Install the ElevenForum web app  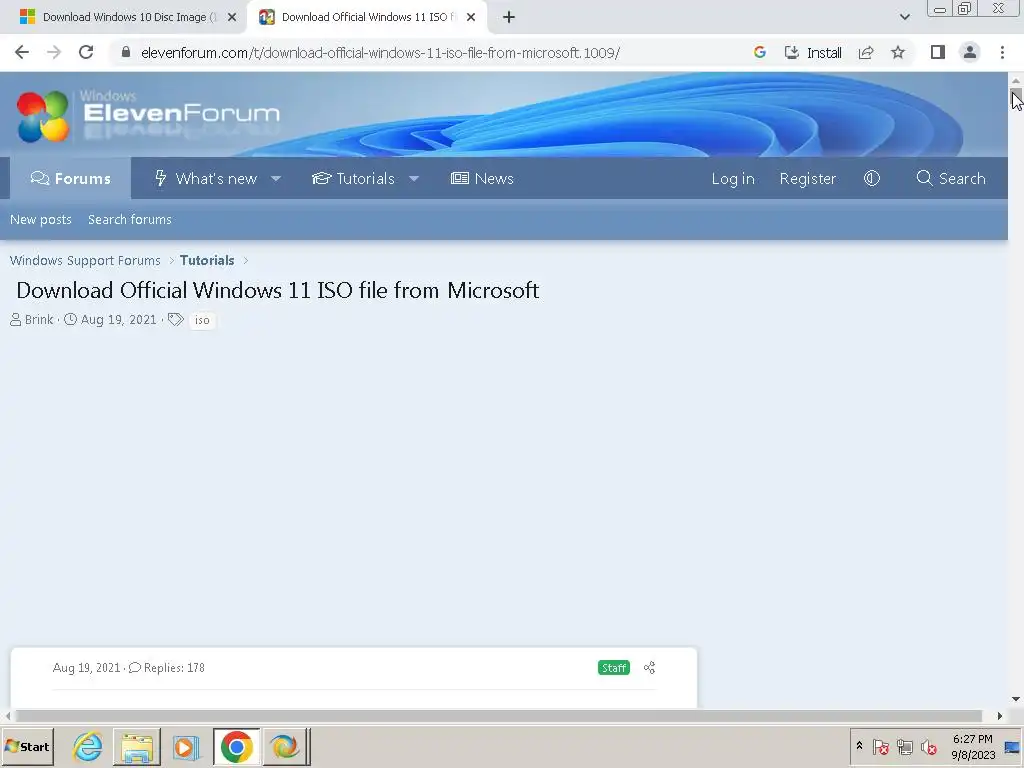pyautogui.click(x=813, y=52)
